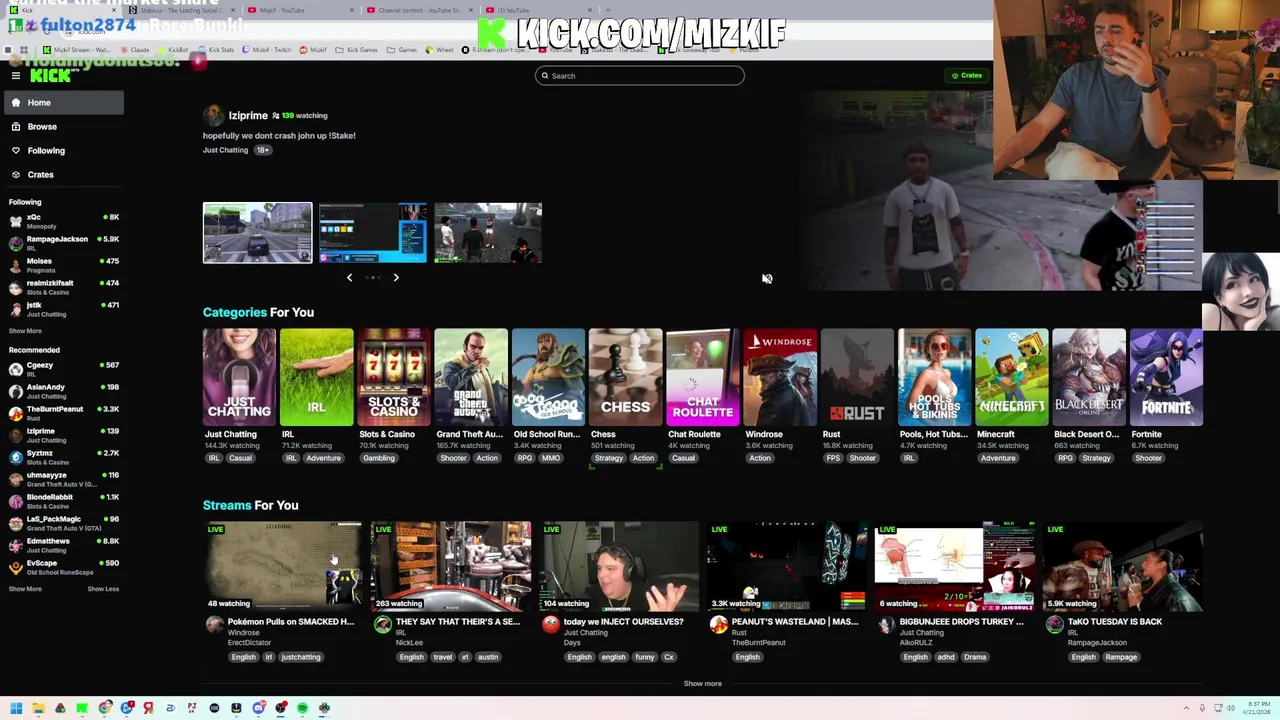The image size is (1280, 720).
Task: Open Crates in the sidebar
Action: (64, 174)
